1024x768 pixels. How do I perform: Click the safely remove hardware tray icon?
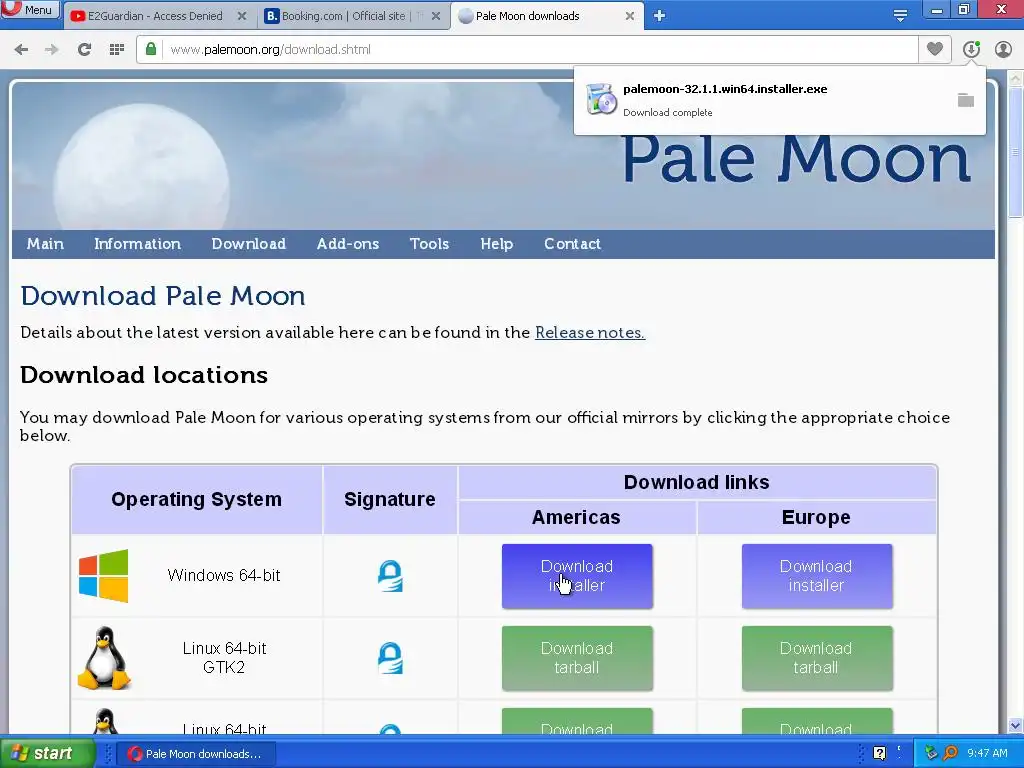pos(931,754)
